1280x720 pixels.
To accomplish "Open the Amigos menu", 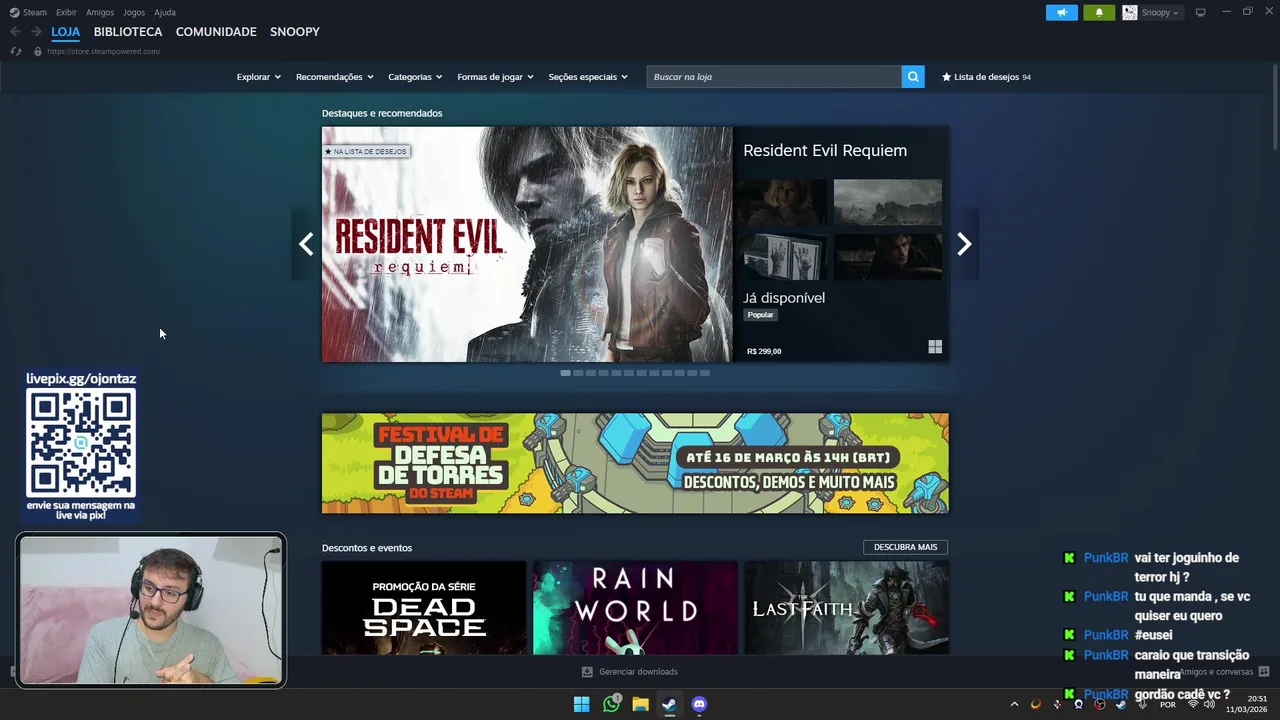I will point(100,12).
